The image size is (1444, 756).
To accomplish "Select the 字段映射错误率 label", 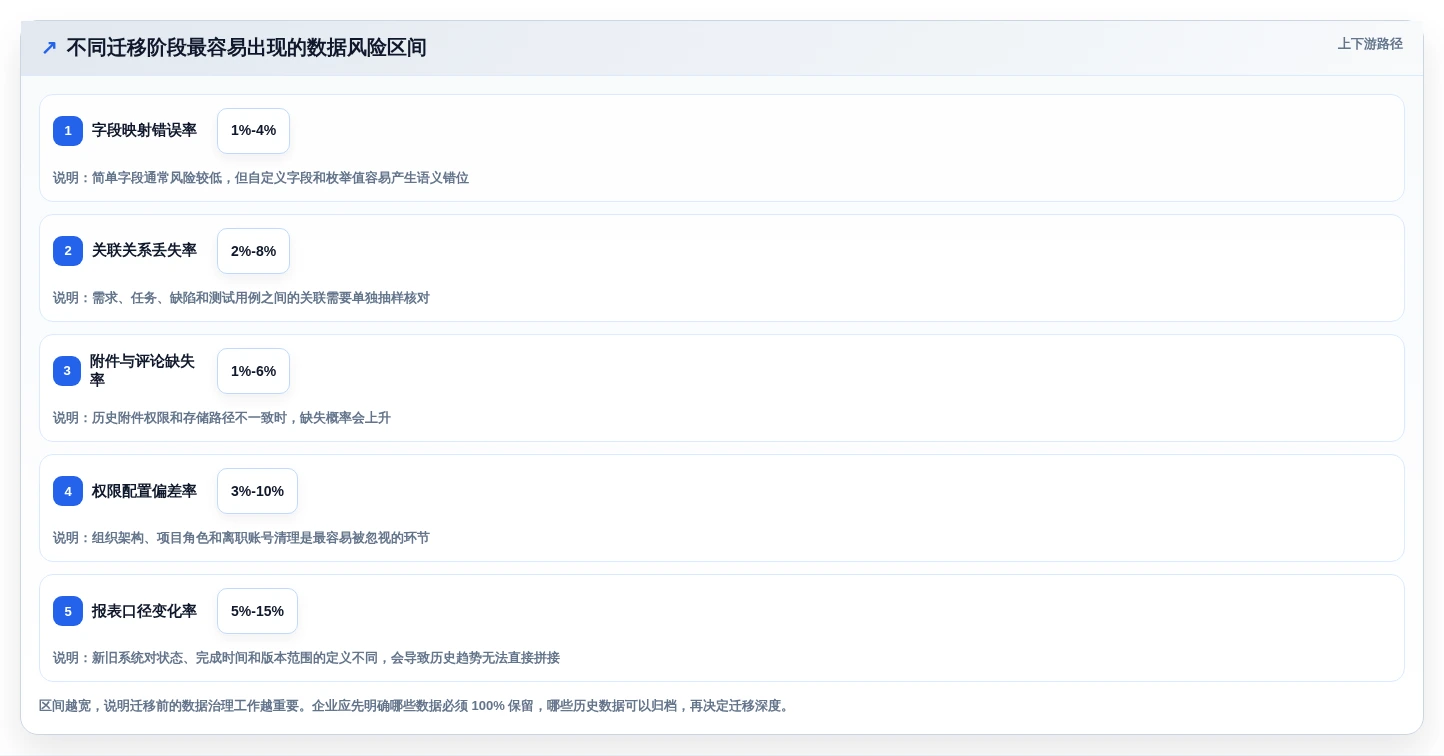I will (x=144, y=130).
